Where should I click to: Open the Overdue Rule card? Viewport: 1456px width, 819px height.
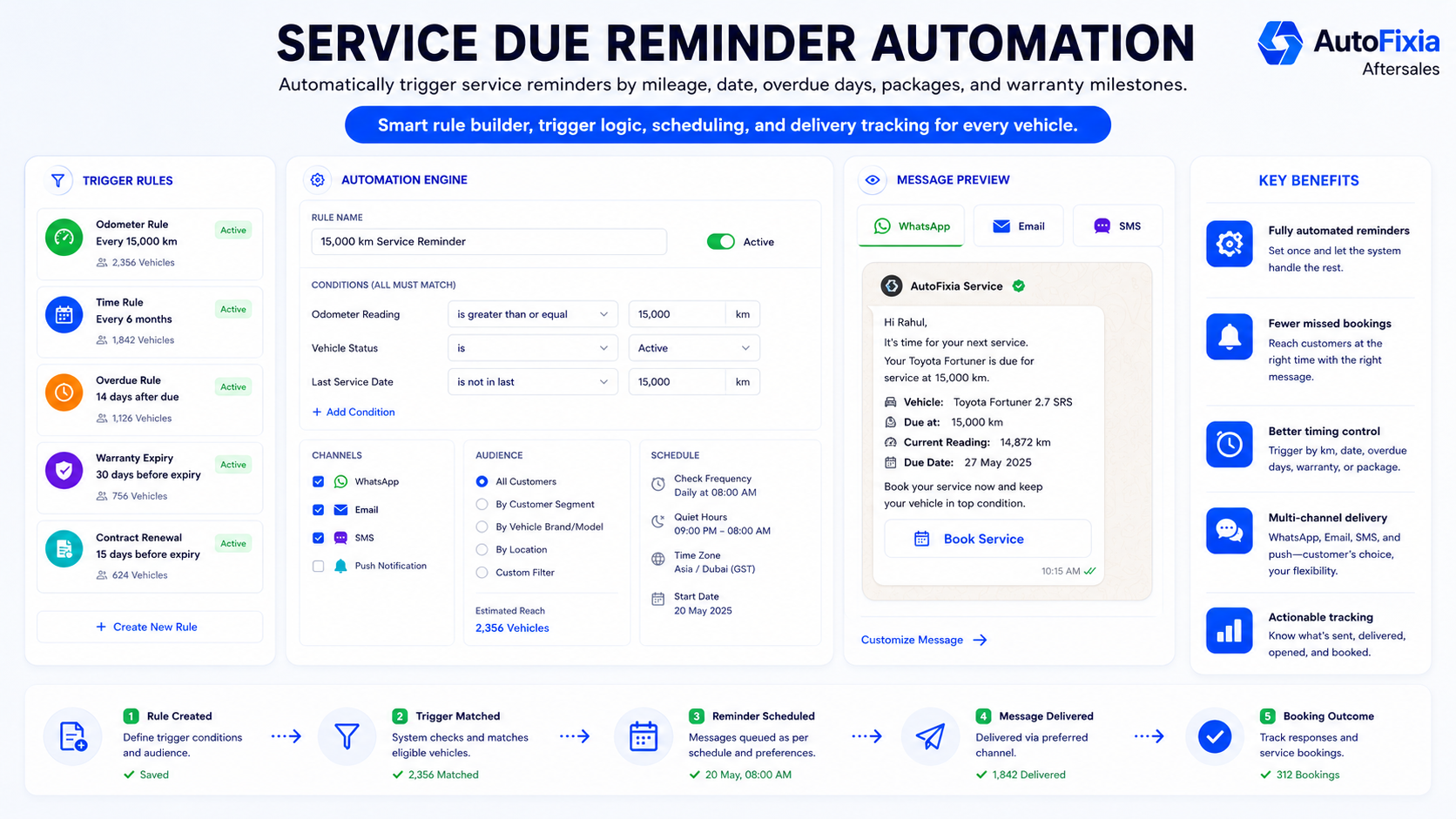150,399
